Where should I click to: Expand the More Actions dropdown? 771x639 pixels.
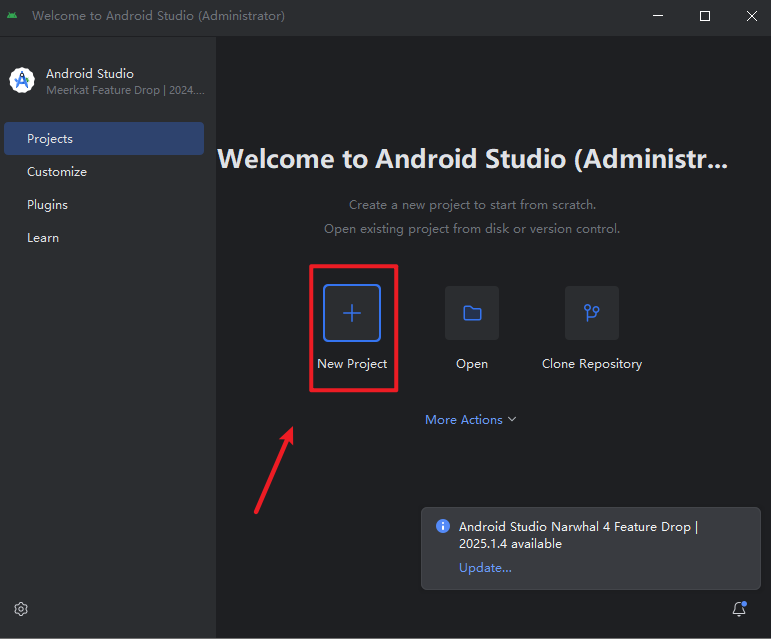[x=471, y=420]
